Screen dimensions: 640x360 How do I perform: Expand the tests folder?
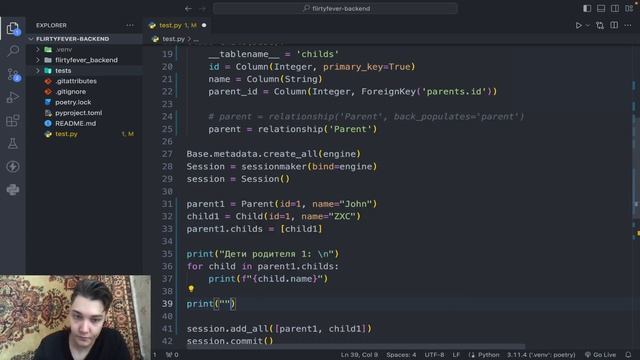coord(84,71)
